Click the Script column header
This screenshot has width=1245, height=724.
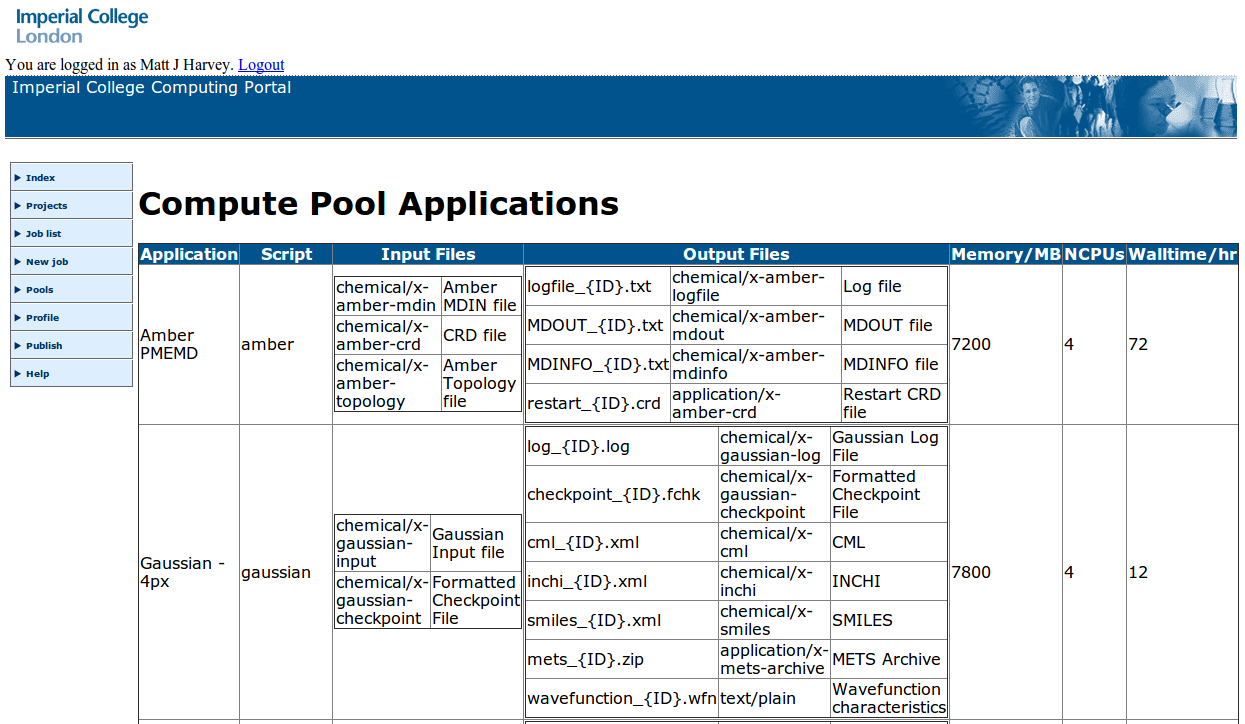286,255
